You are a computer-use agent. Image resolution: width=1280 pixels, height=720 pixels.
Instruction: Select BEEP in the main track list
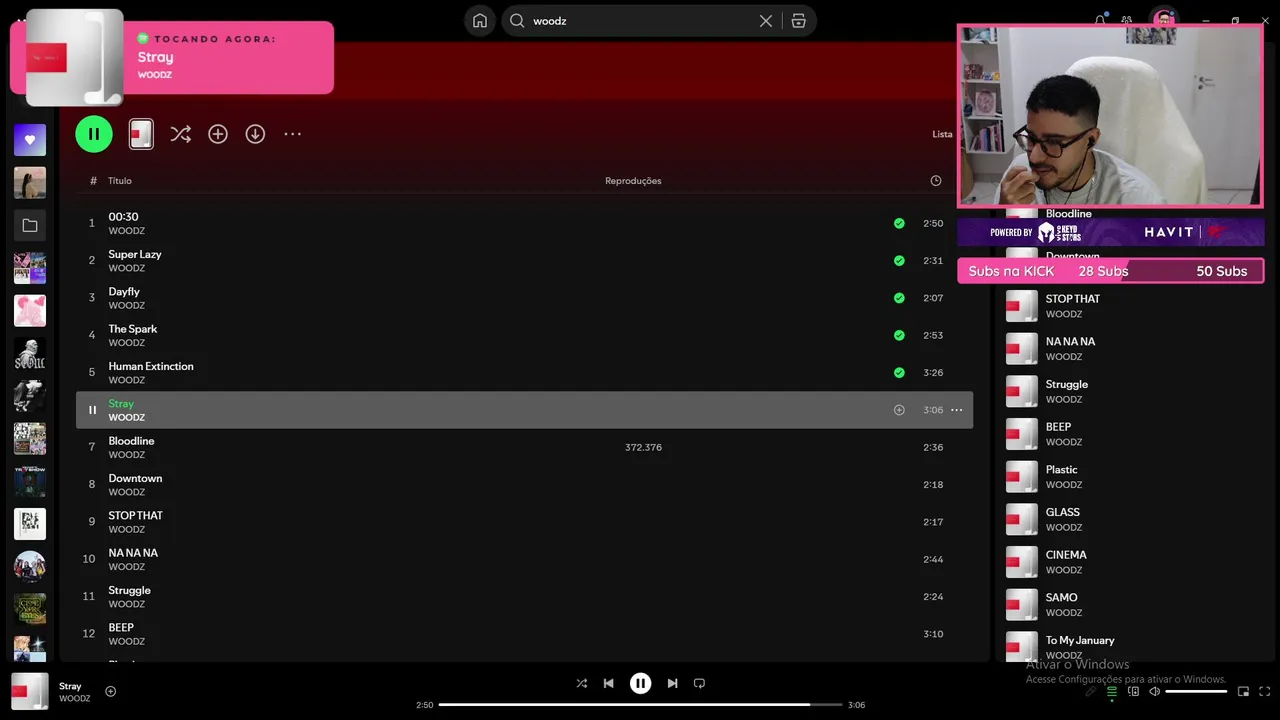[524, 634]
